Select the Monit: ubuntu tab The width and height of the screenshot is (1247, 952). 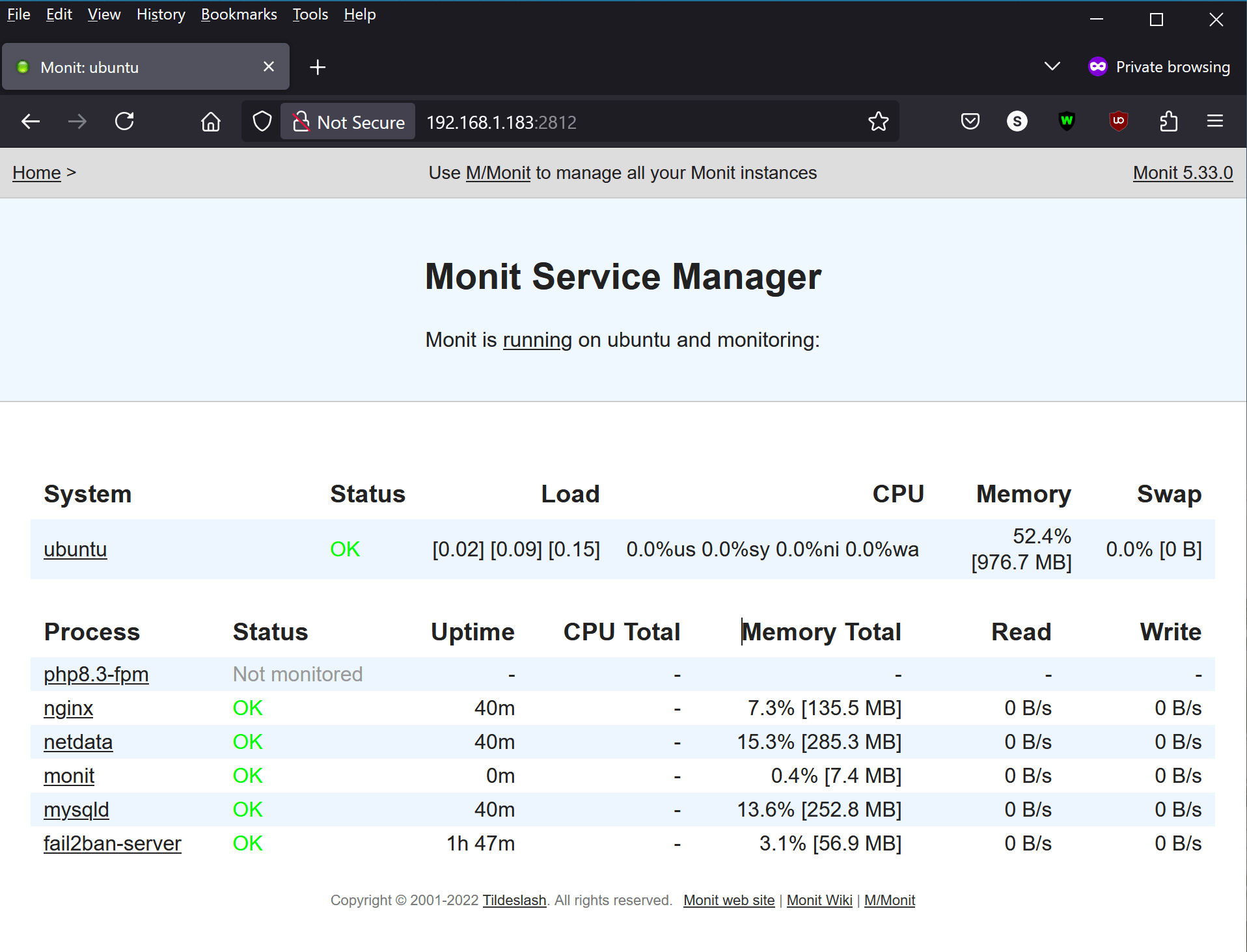pos(146,67)
